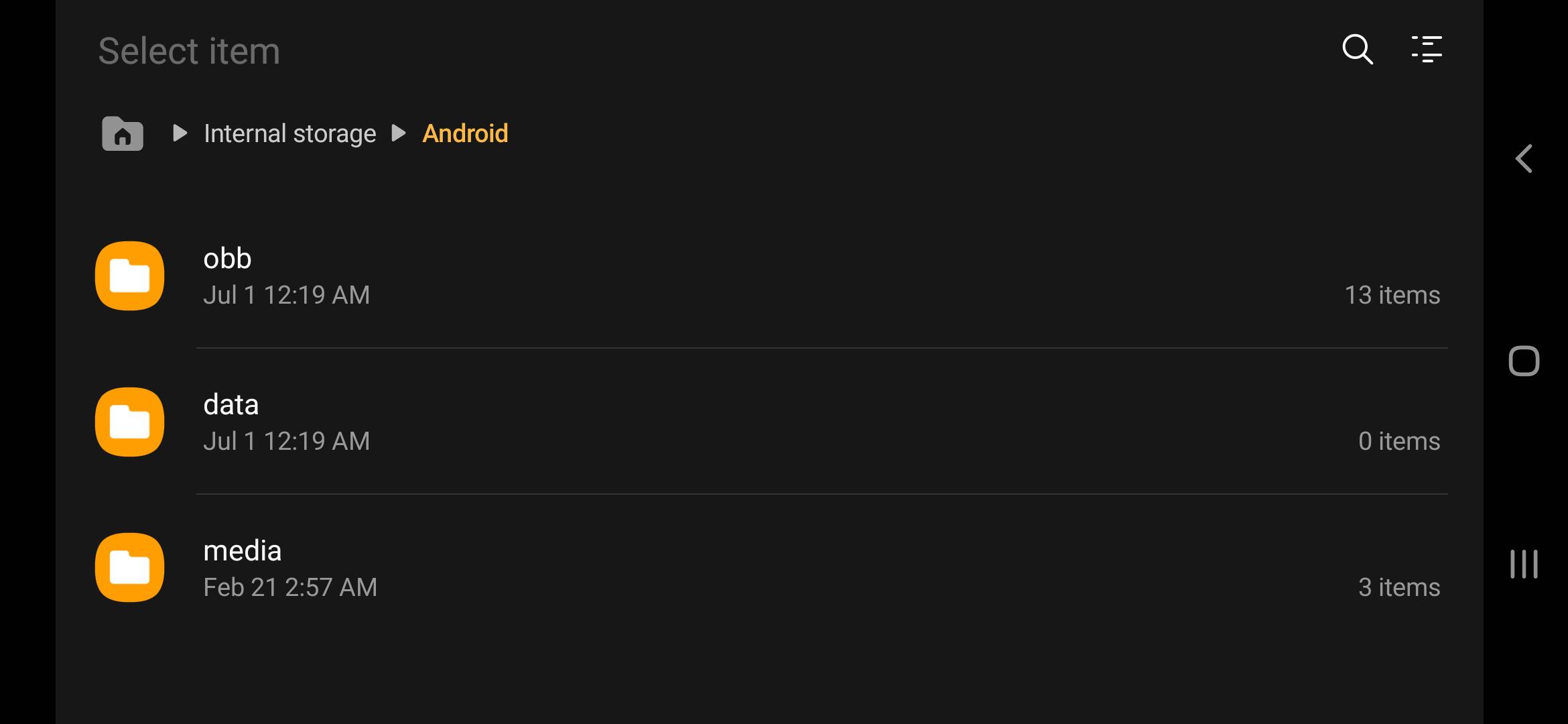Image resolution: width=1568 pixels, height=724 pixels.
Task: Tap the recent apps navigation button
Action: (x=1523, y=564)
